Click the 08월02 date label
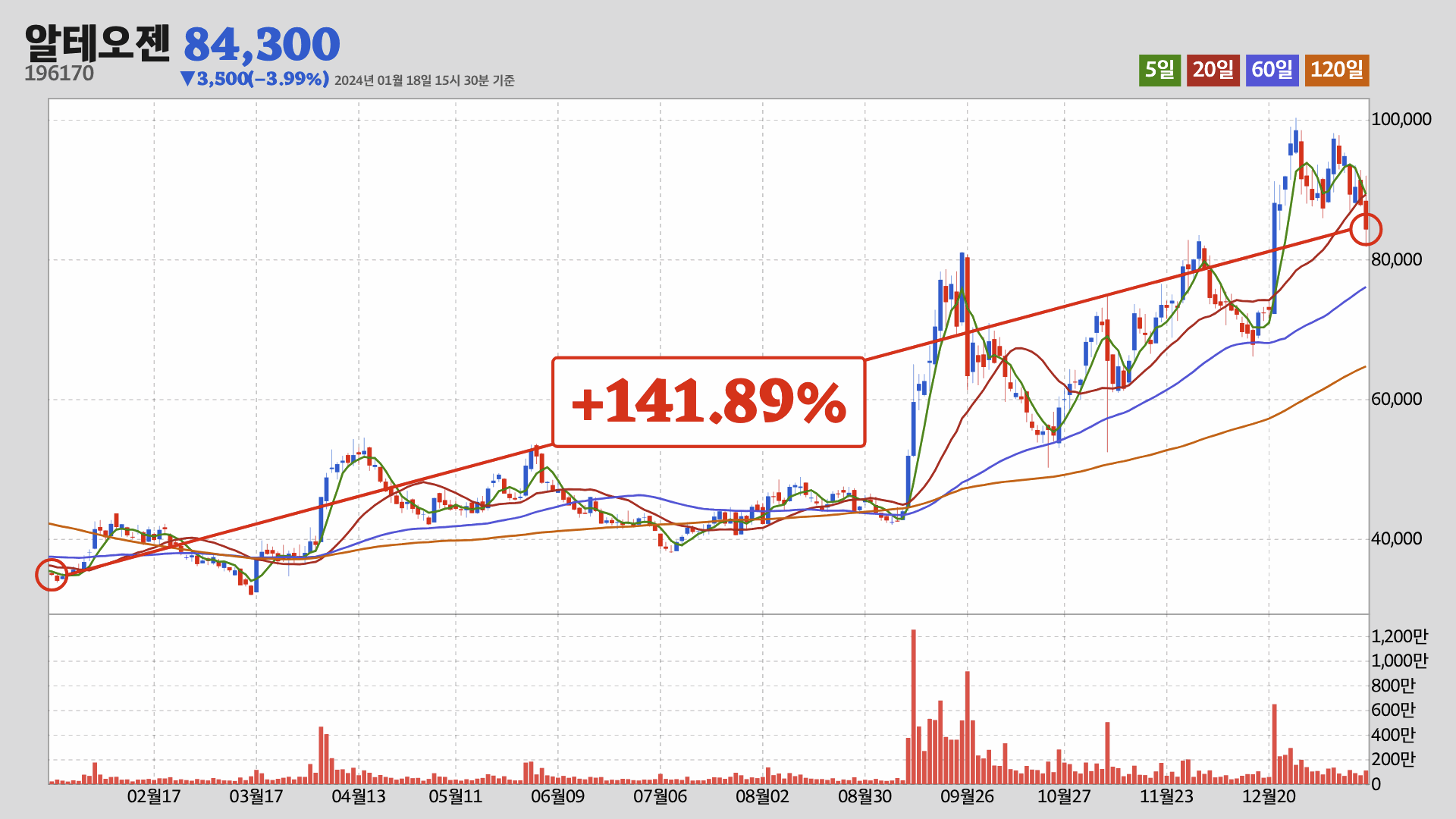 pyautogui.click(x=763, y=796)
